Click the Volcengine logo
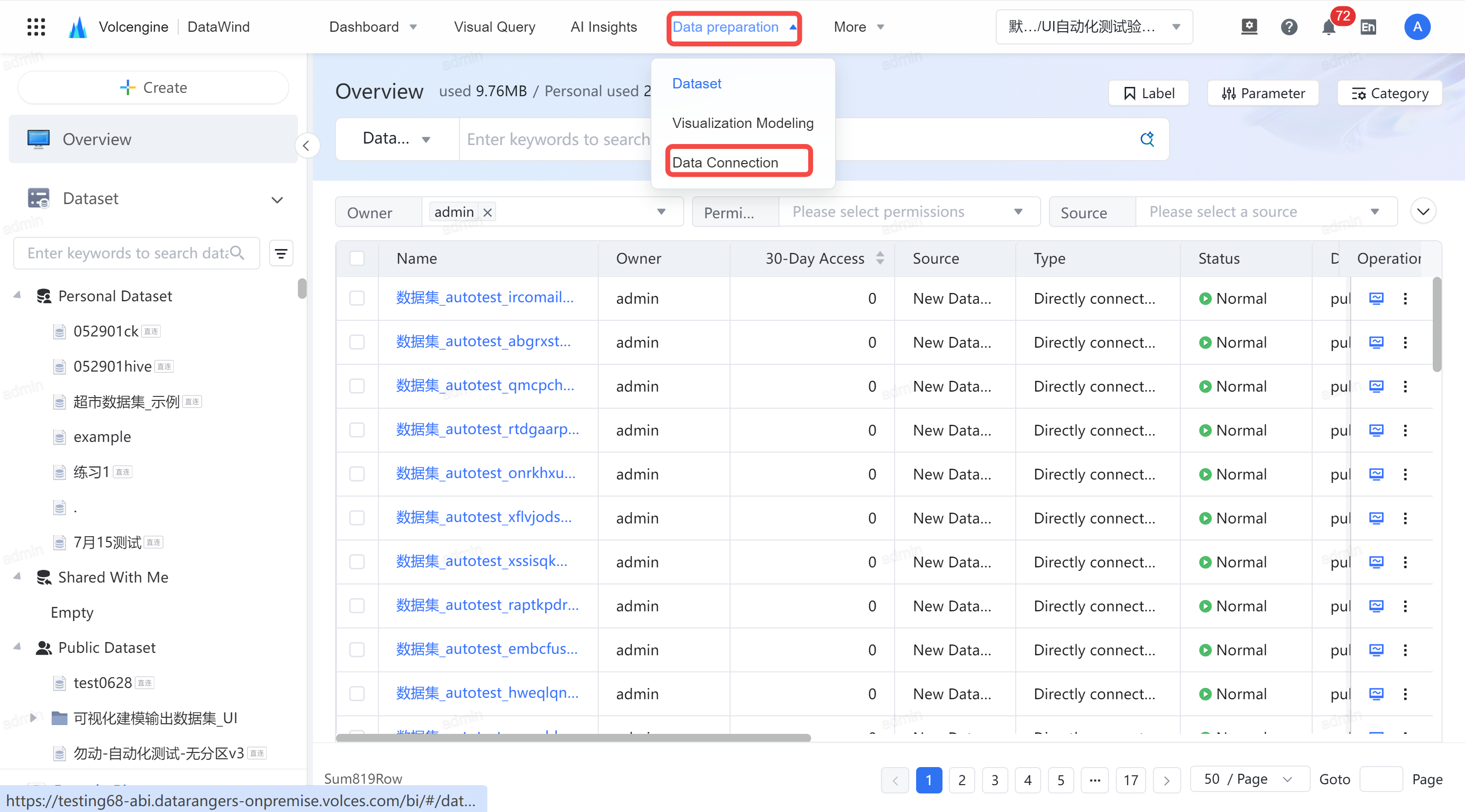The height and width of the screenshot is (812, 1465). point(78,27)
